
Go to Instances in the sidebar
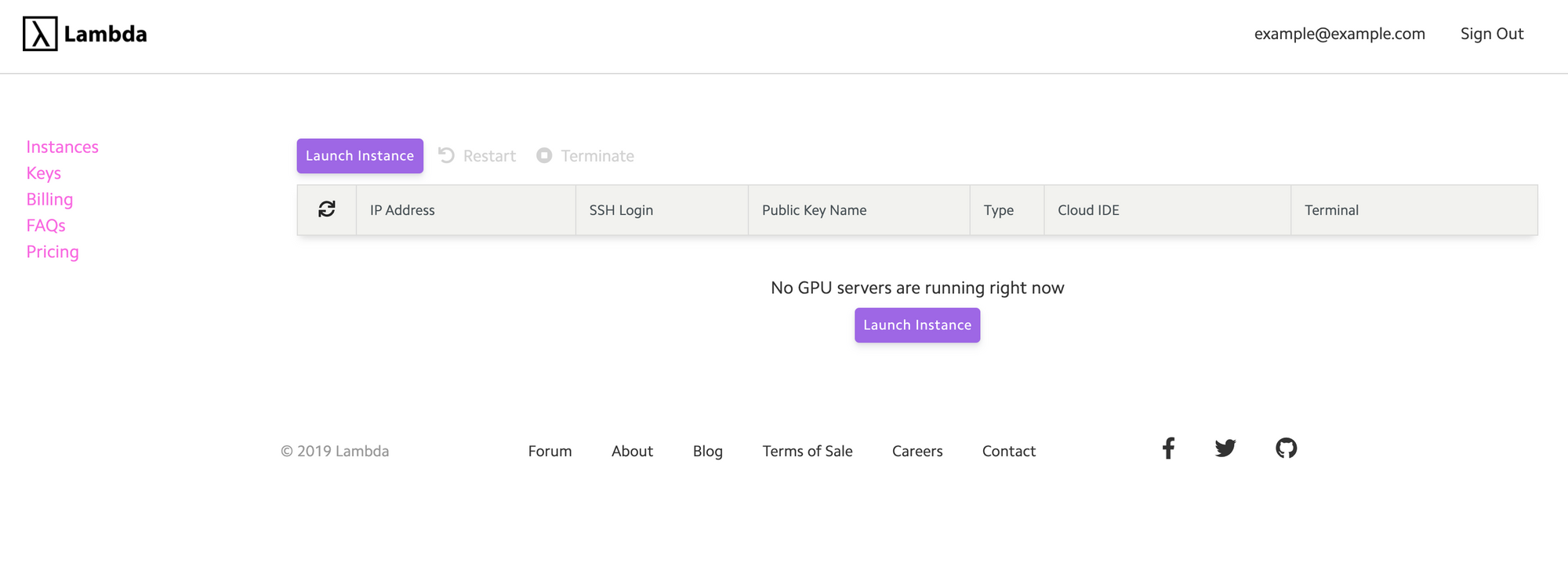click(x=63, y=147)
